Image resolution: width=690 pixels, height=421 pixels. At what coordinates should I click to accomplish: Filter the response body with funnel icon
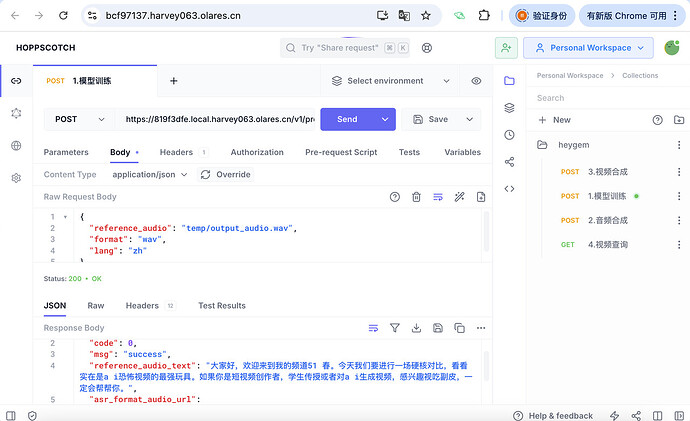395,328
